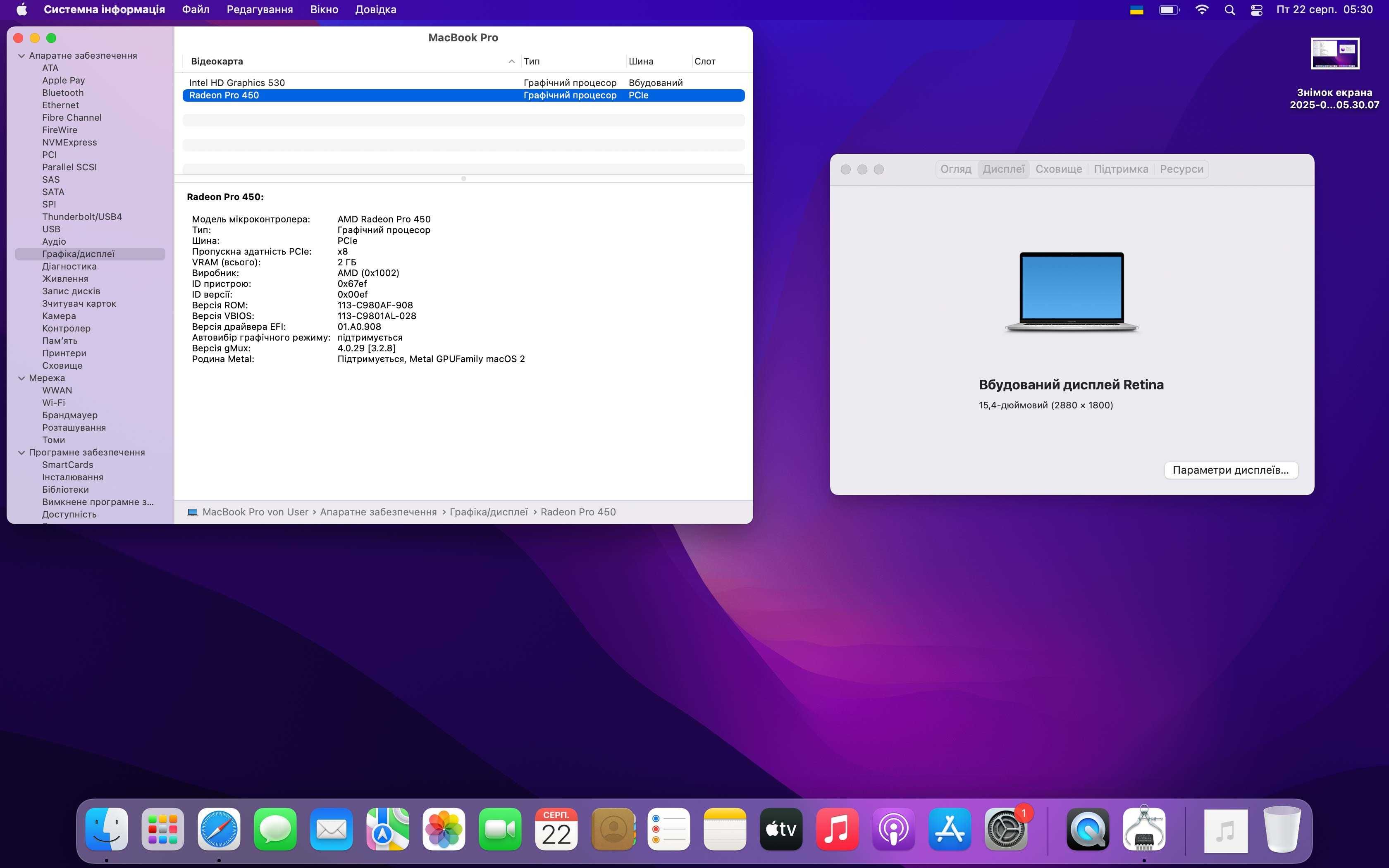This screenshot has height=868, width=1389.
Task: Open App Store from the Dock
Action: (950, 829)
